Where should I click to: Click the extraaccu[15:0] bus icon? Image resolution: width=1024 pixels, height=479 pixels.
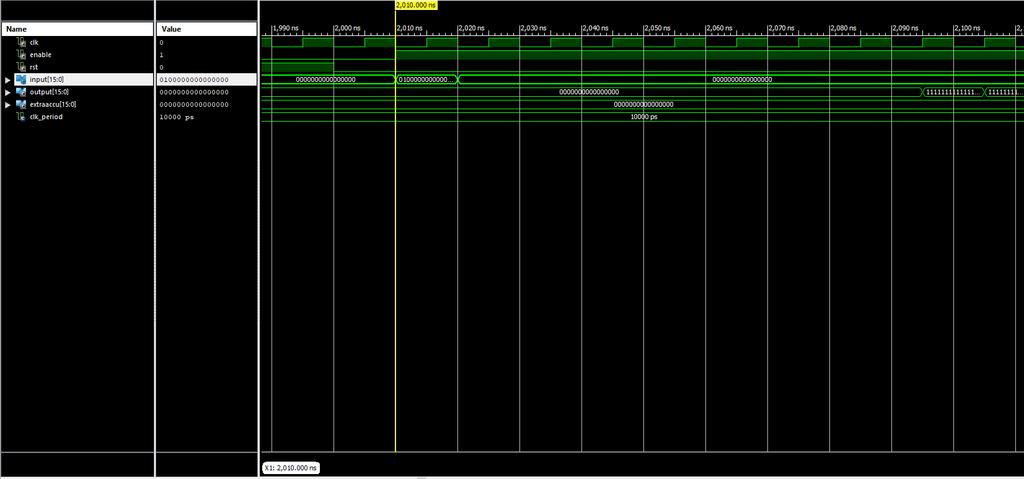coord(22,105)
